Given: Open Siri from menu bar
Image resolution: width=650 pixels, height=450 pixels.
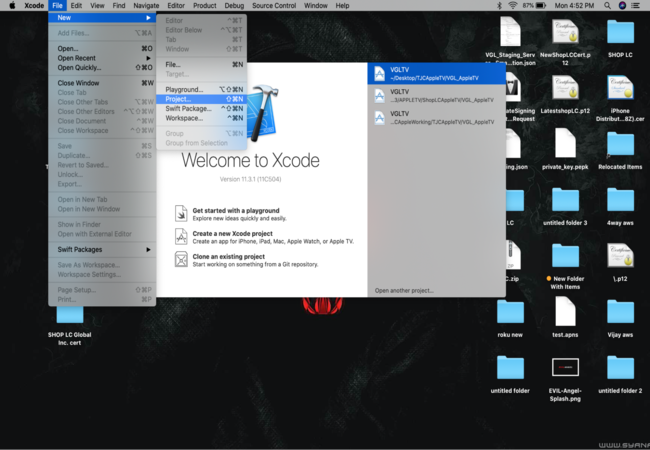Looking at the screenshot, I should point(622,5).
